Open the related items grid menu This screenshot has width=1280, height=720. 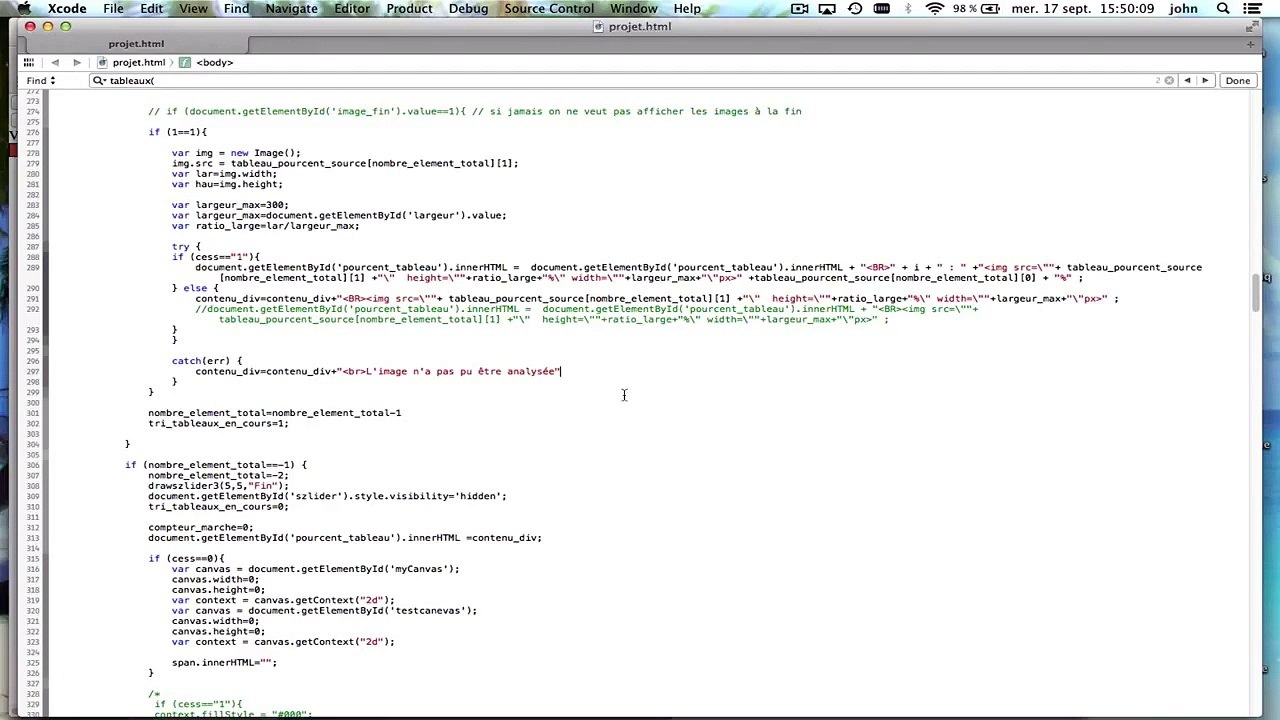pyautogui.click(x=29, y=62)
